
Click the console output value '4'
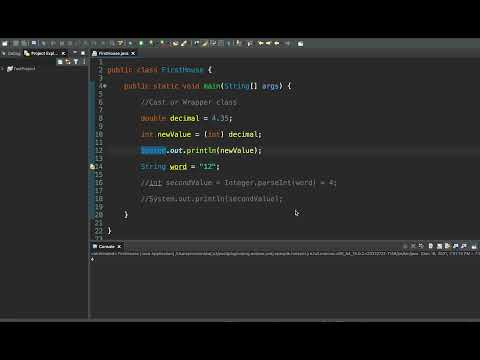(x=92, y=259)
